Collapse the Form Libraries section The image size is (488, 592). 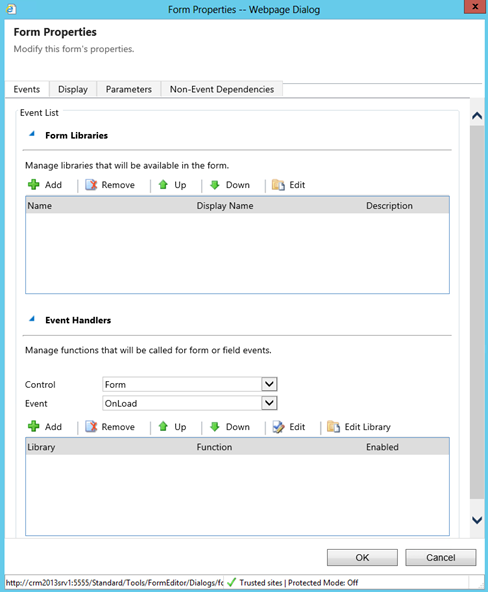point(32,134)
